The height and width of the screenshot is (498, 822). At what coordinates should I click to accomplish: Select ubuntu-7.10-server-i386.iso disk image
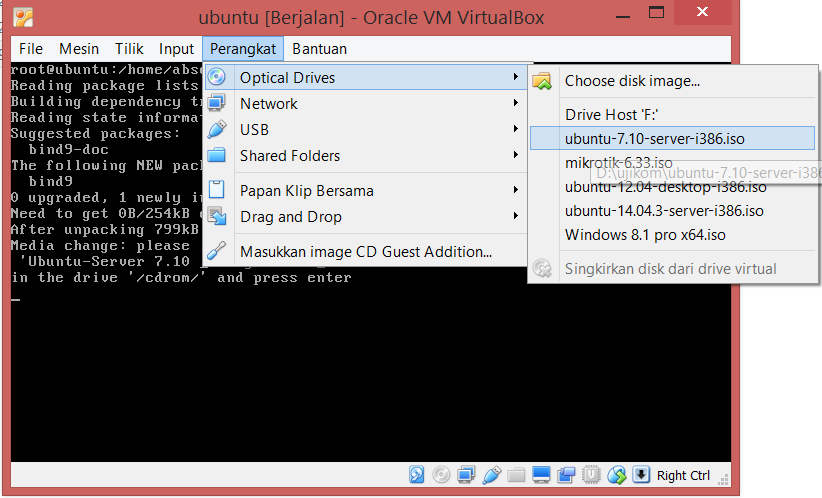coord(673,138)
